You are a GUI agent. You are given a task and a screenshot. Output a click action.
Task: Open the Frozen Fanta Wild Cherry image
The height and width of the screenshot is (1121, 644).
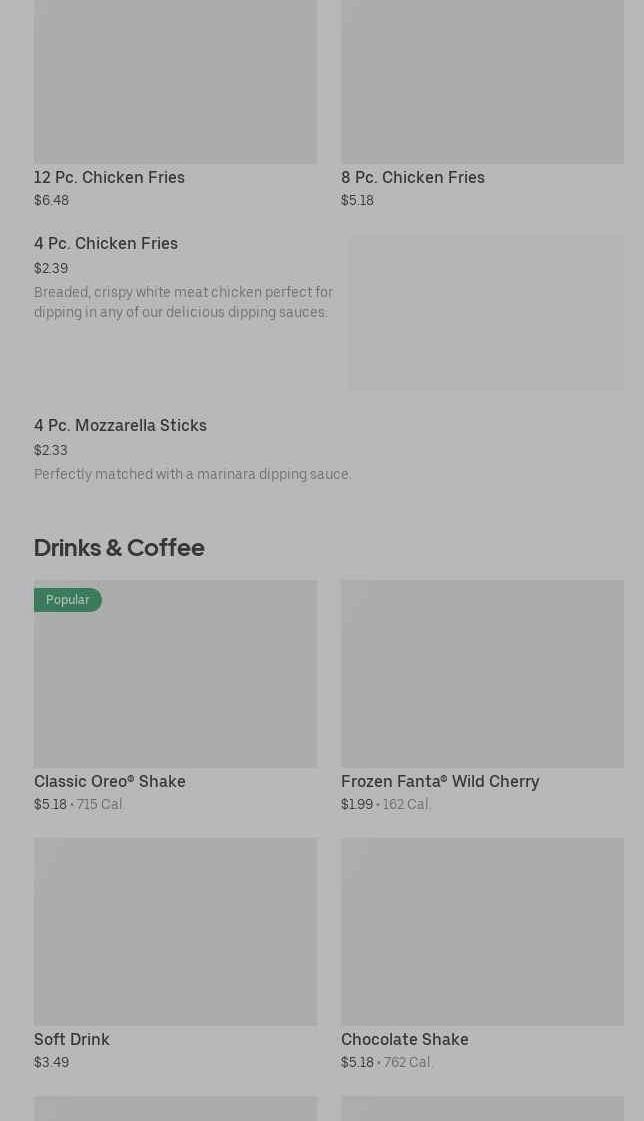coord(482,674)
